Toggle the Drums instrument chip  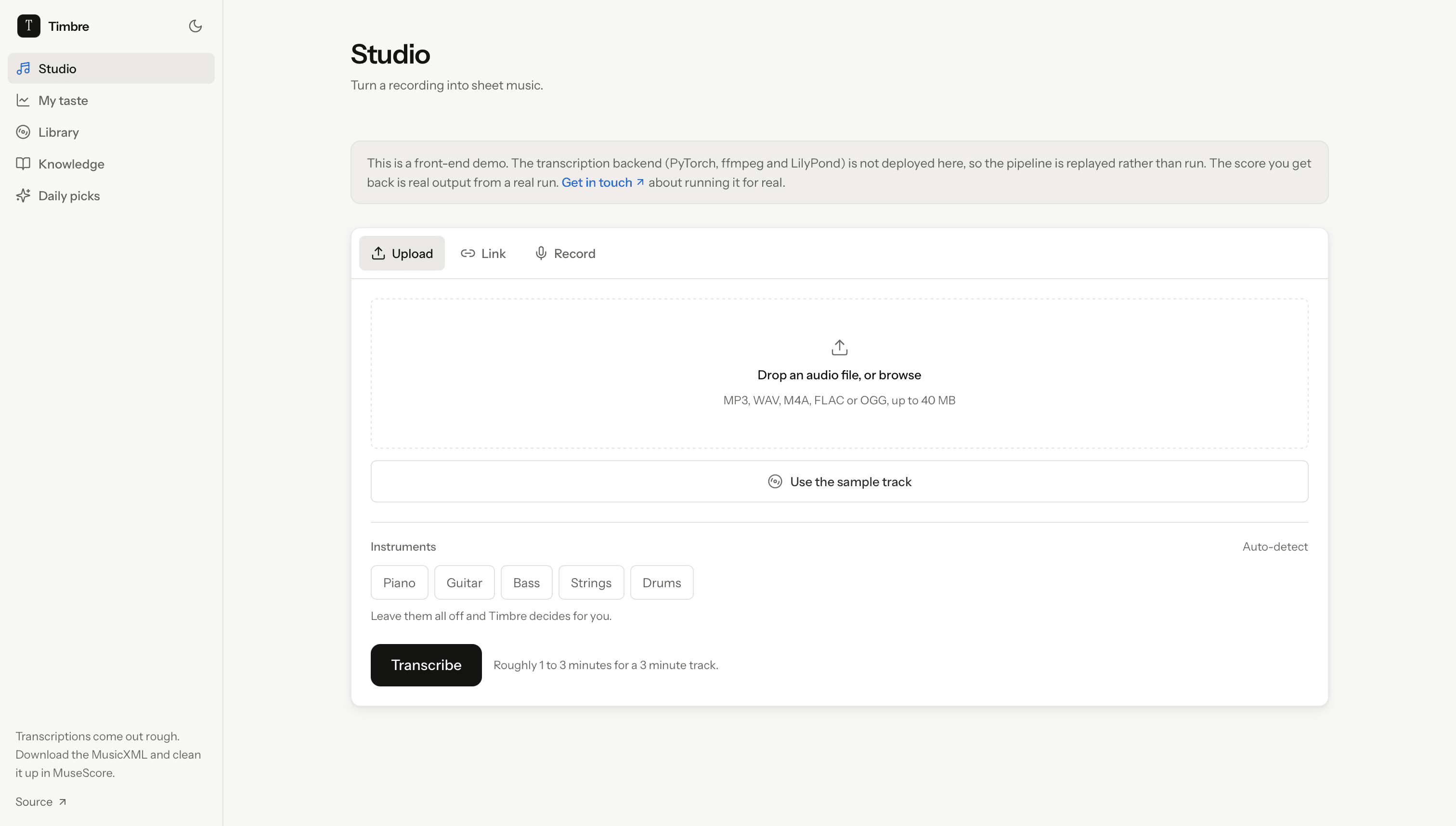click(x=662, y=582)
